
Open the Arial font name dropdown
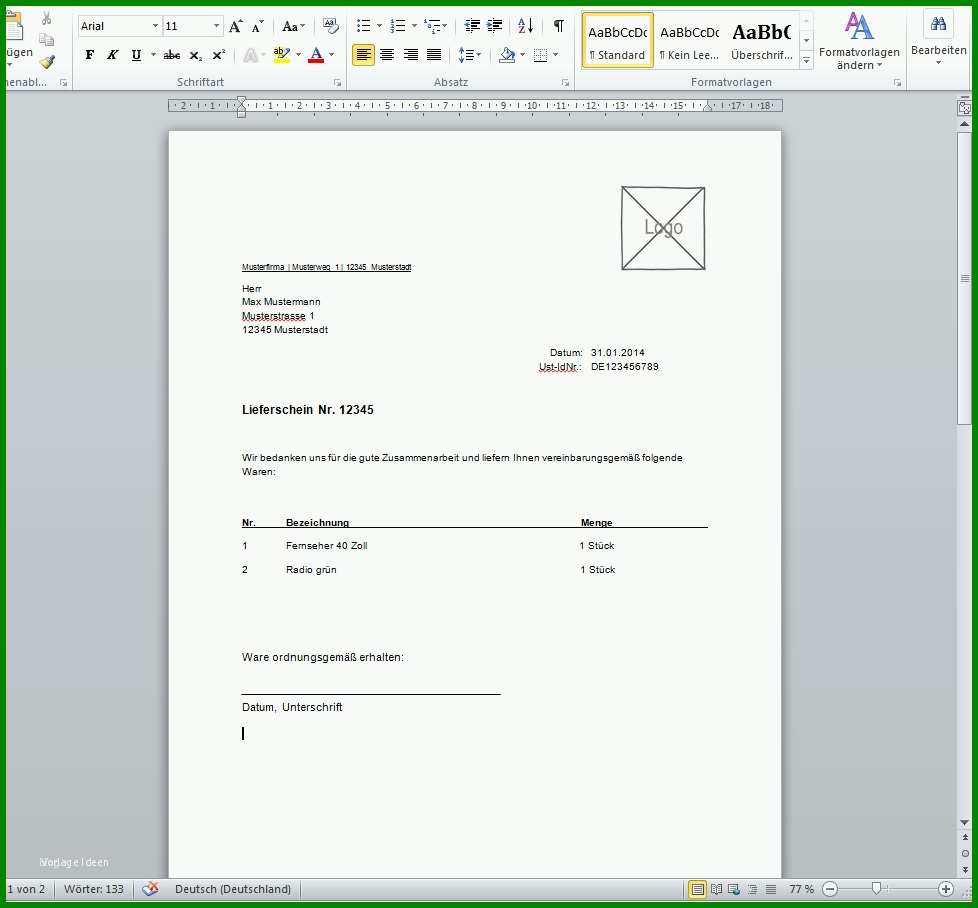pyautogui.click(x=155, y=26)
